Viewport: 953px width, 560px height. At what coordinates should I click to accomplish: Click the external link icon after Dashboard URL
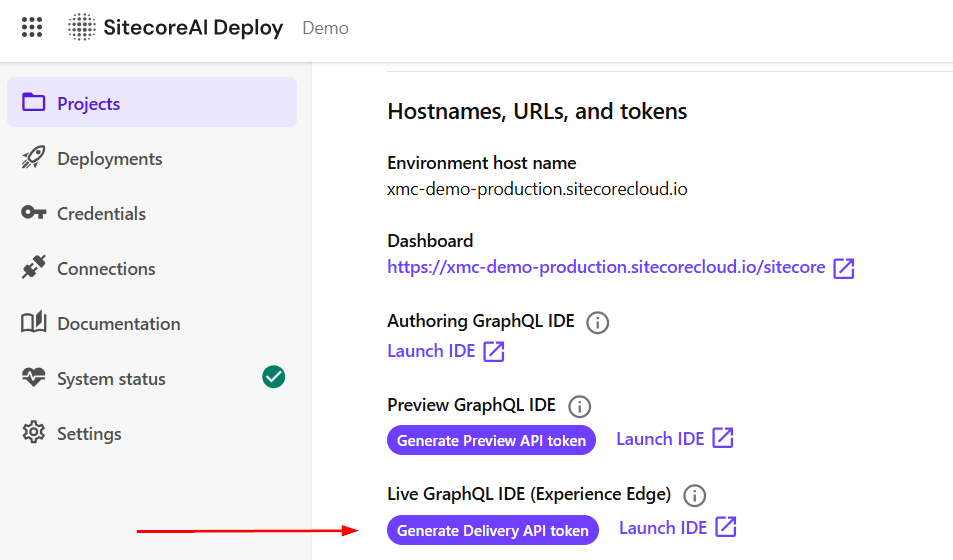844,268
